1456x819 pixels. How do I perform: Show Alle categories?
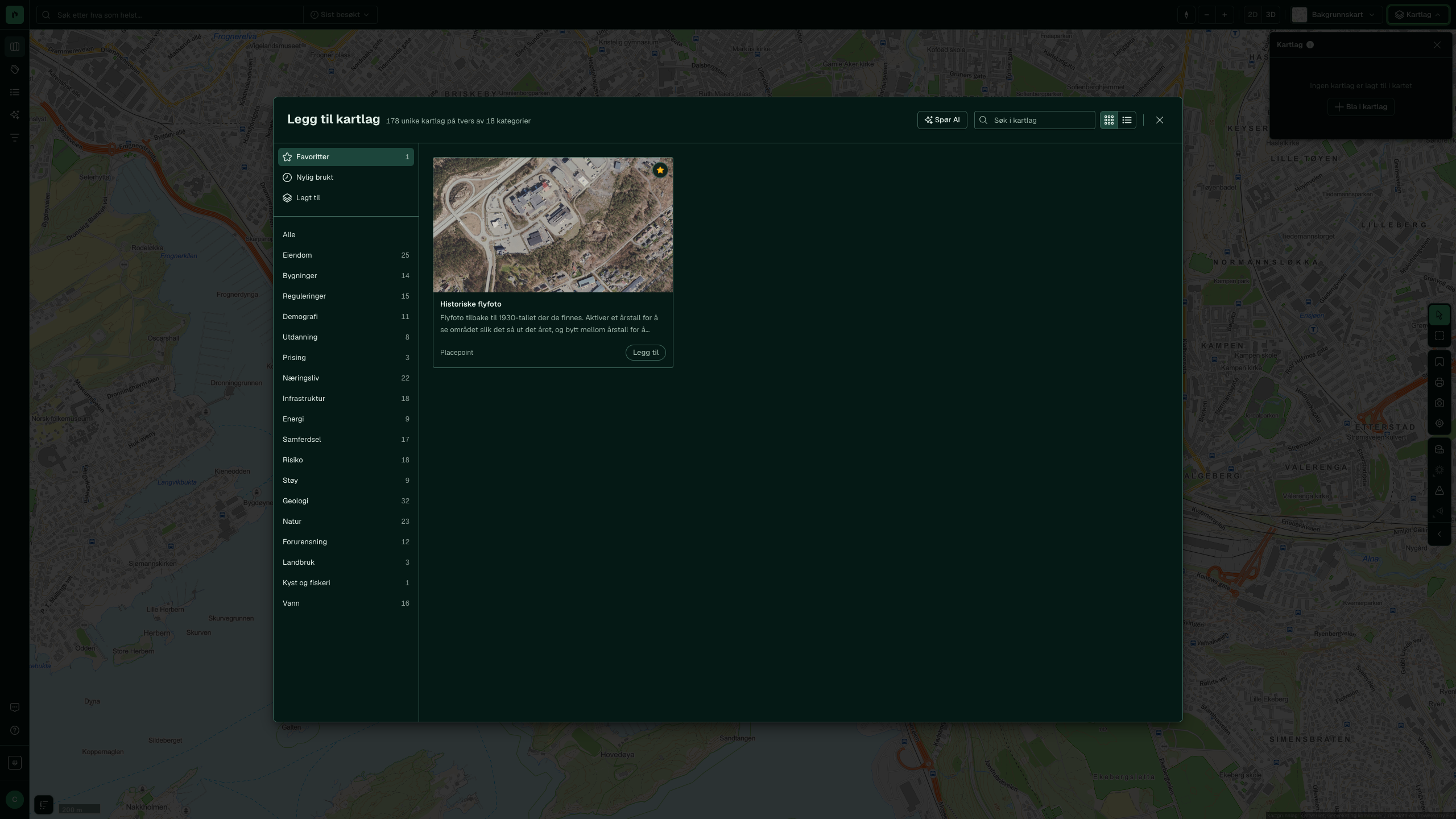coord(346,235)
